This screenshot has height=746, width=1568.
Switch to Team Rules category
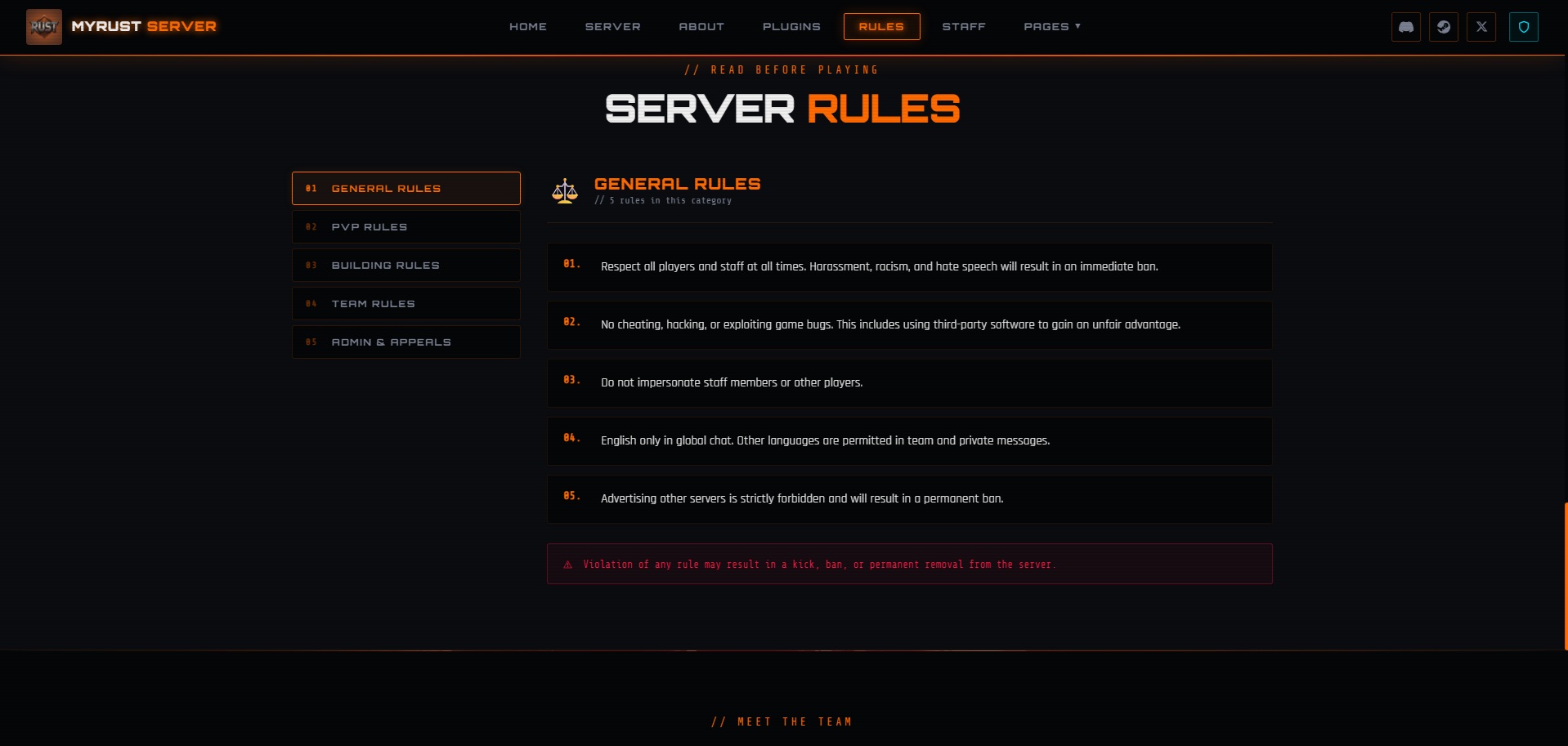[x=405, y=304]
